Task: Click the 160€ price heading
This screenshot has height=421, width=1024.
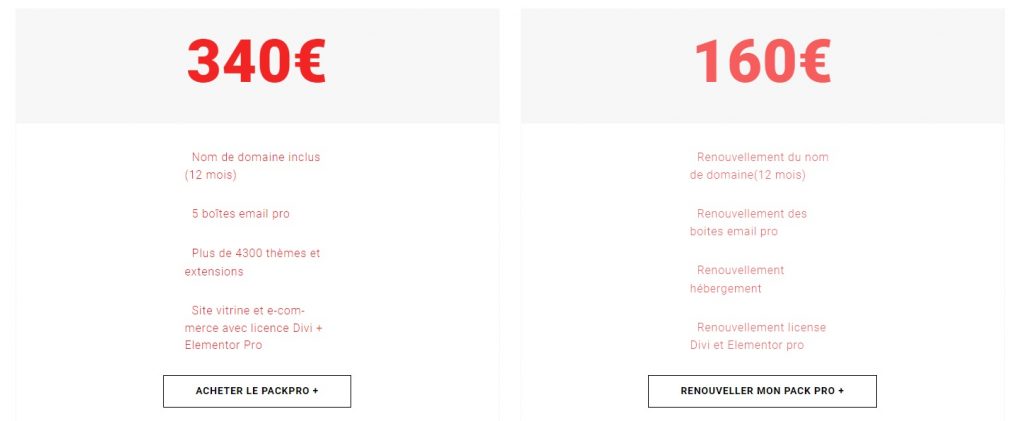Action: 762,61
